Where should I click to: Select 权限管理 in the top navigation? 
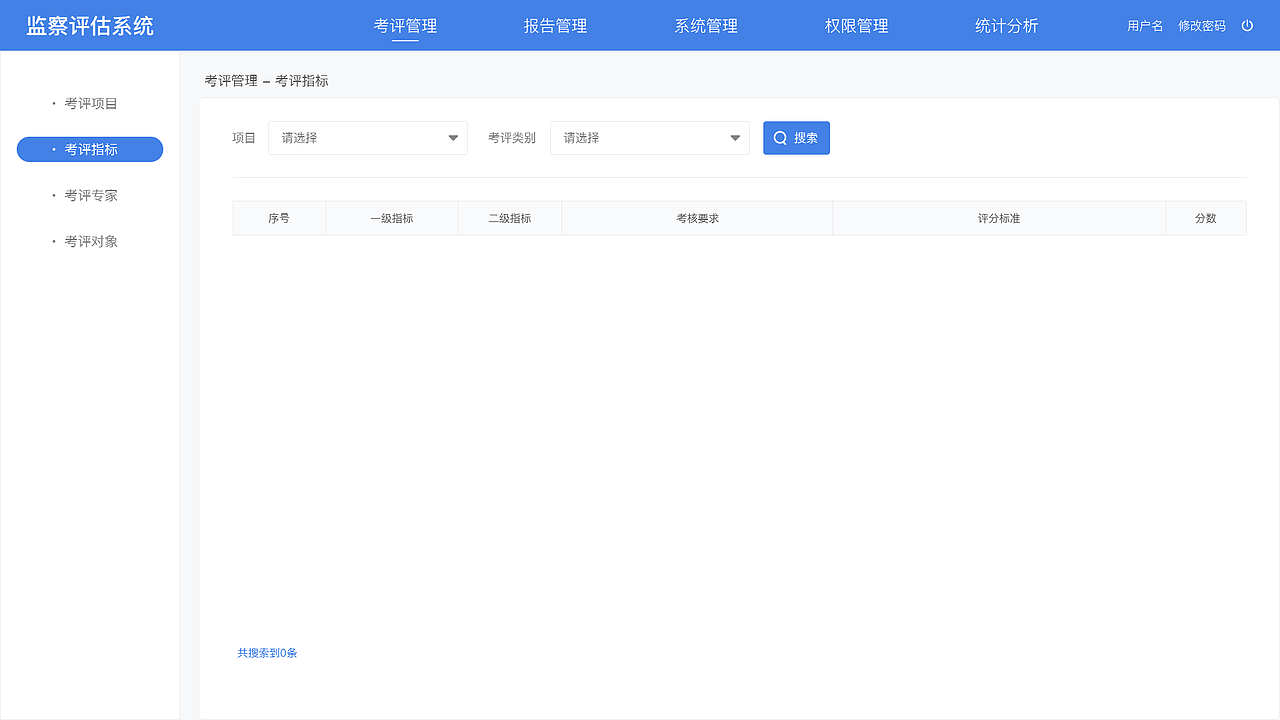[855, 25]
